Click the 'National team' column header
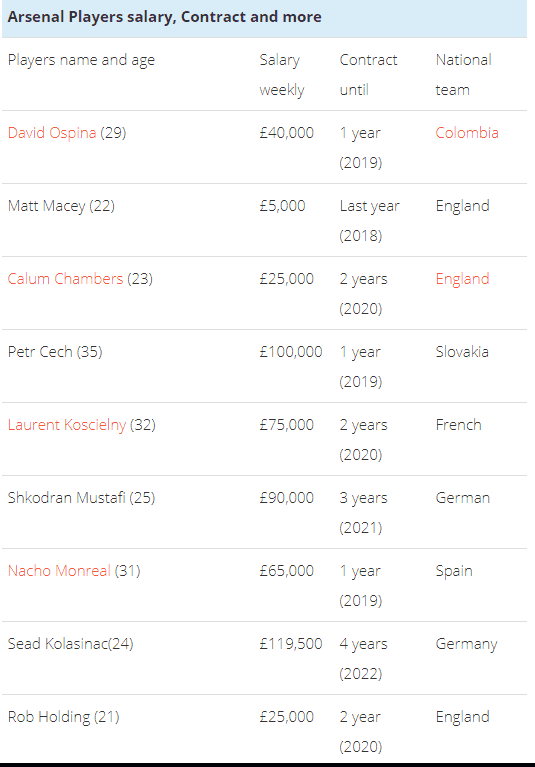Image resolution: width=535 pixels, height=767 pixels. point(464,75)
